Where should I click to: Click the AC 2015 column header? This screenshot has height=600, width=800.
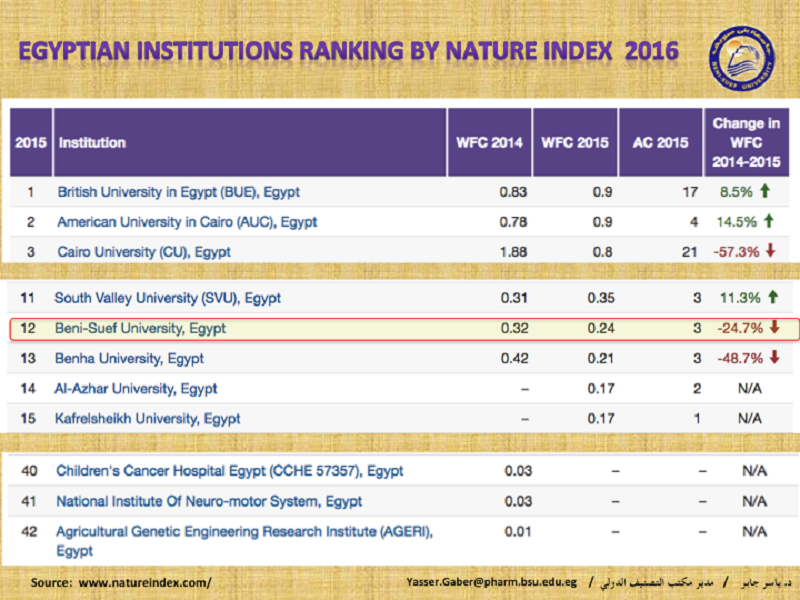(661, 142)
